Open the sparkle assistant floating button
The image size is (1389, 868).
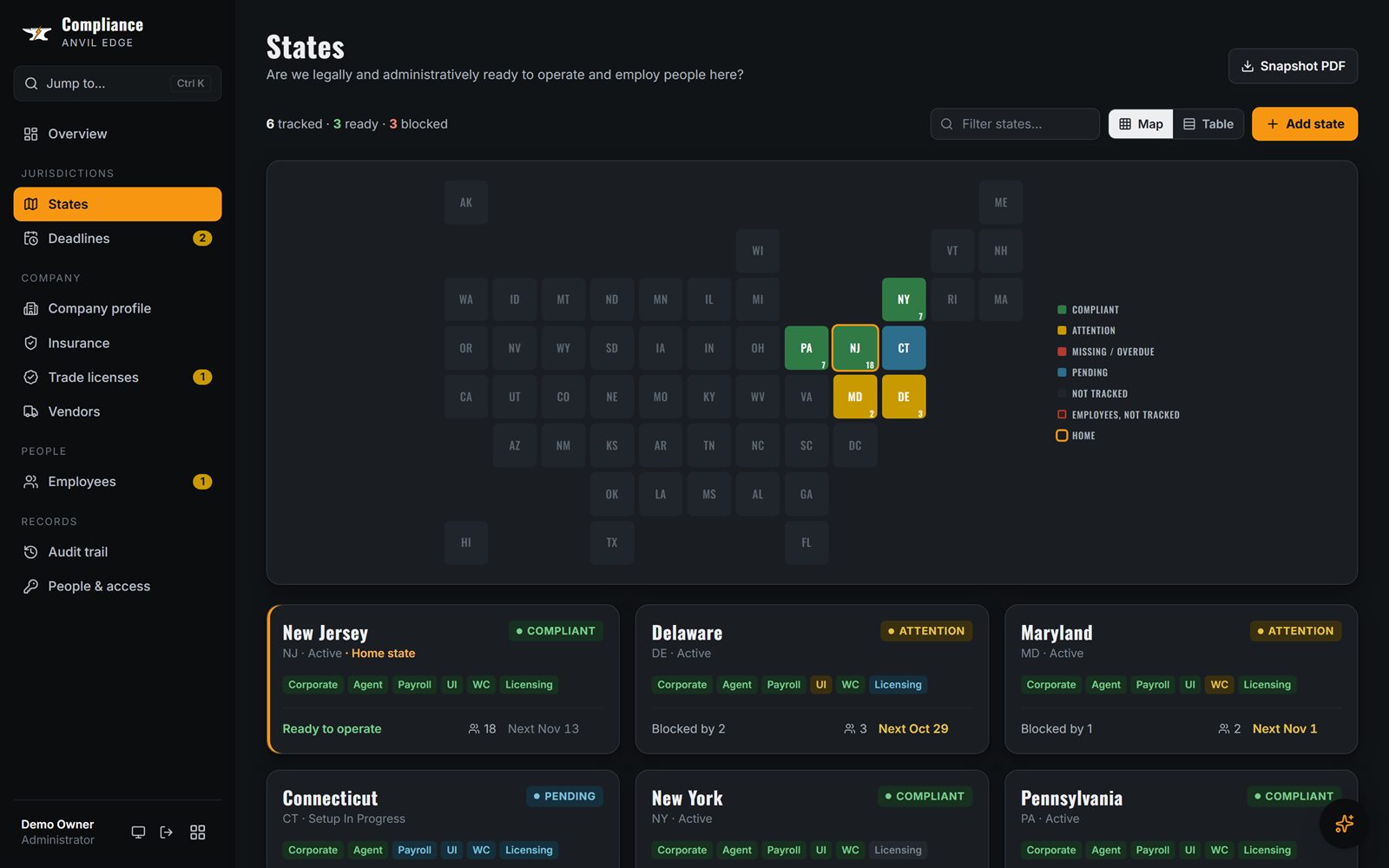point(1344,823)
